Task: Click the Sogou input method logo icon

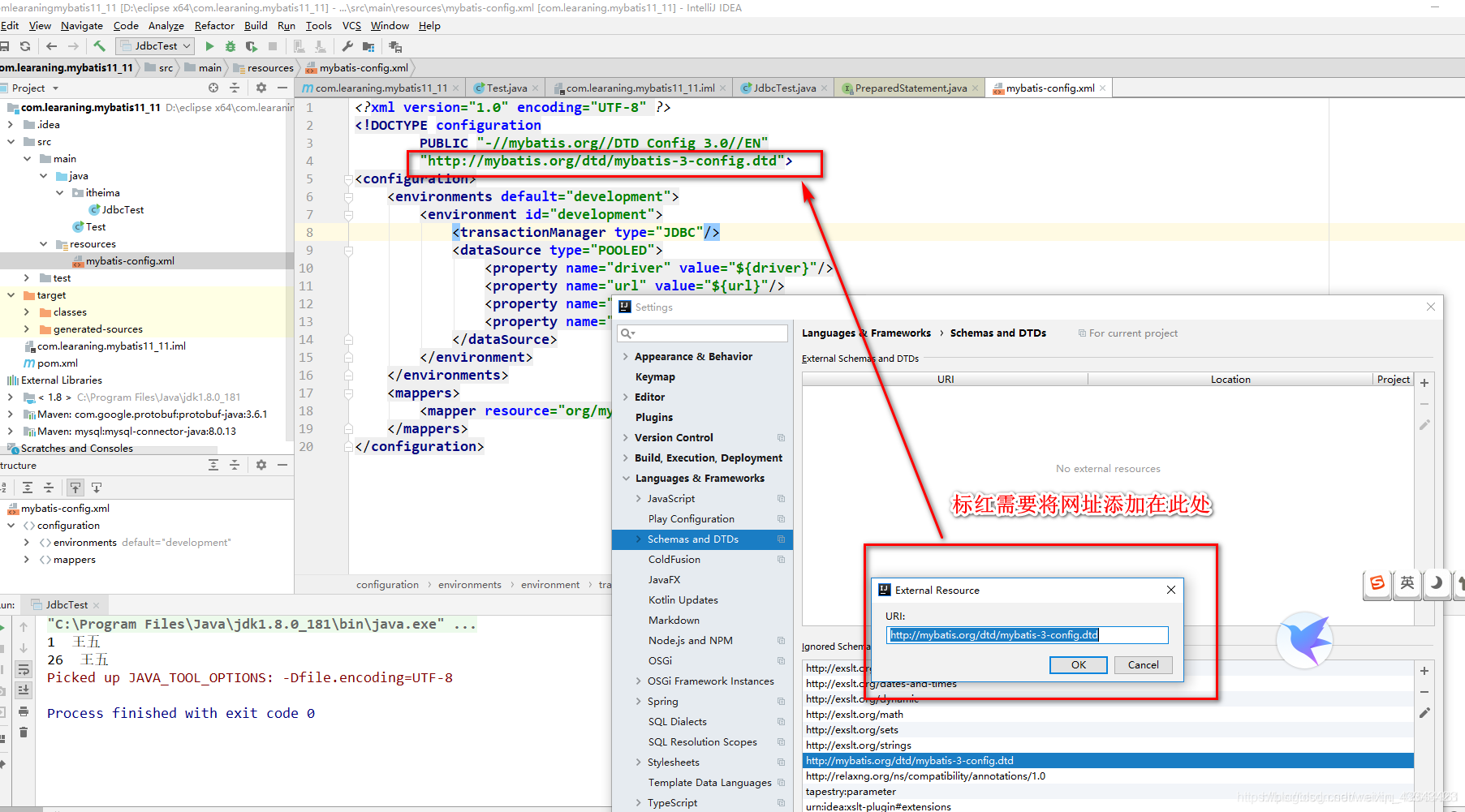Action: click(1377, 582)
